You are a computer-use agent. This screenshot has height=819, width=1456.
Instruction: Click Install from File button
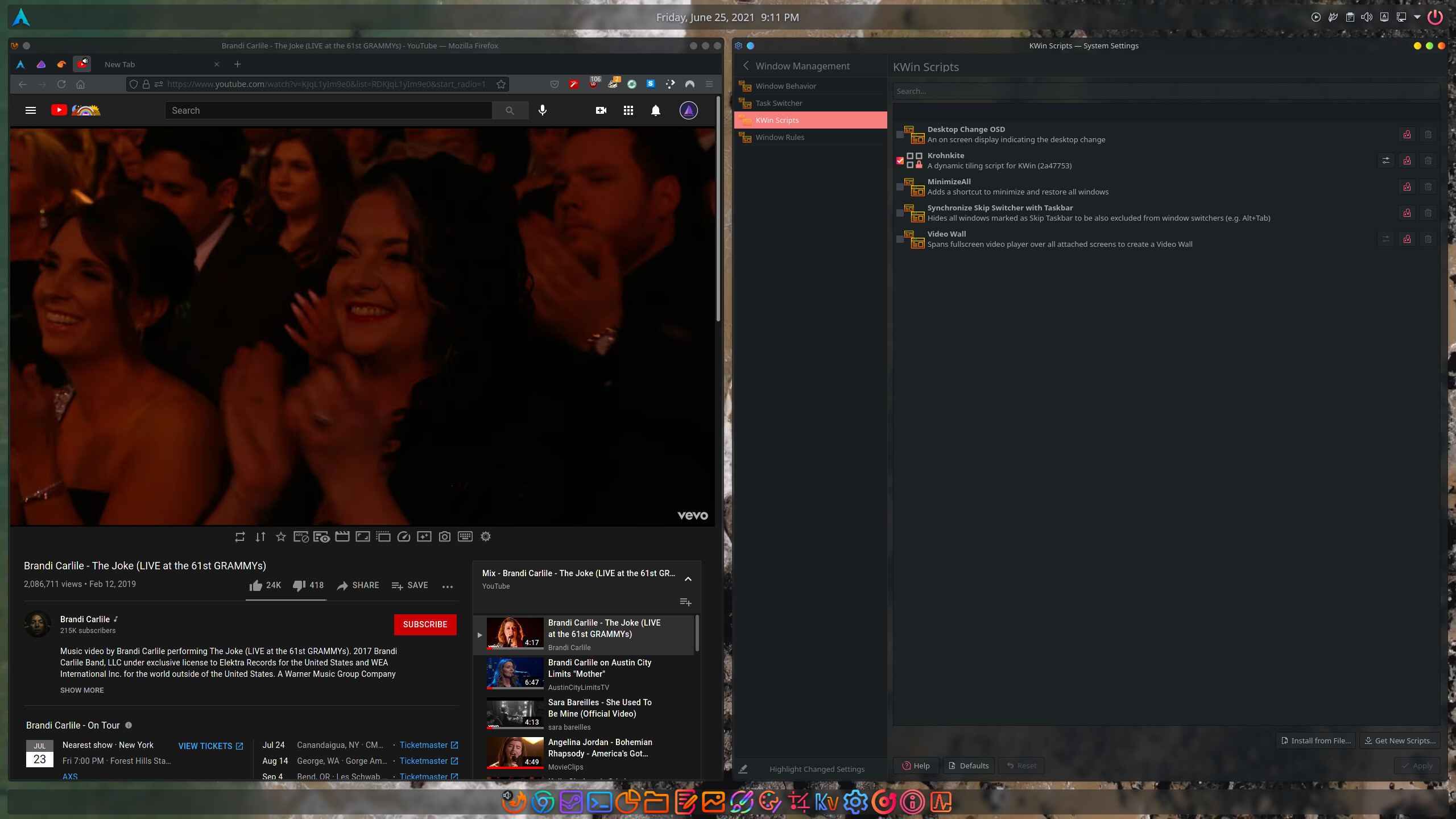click(x=1316, y=741)
